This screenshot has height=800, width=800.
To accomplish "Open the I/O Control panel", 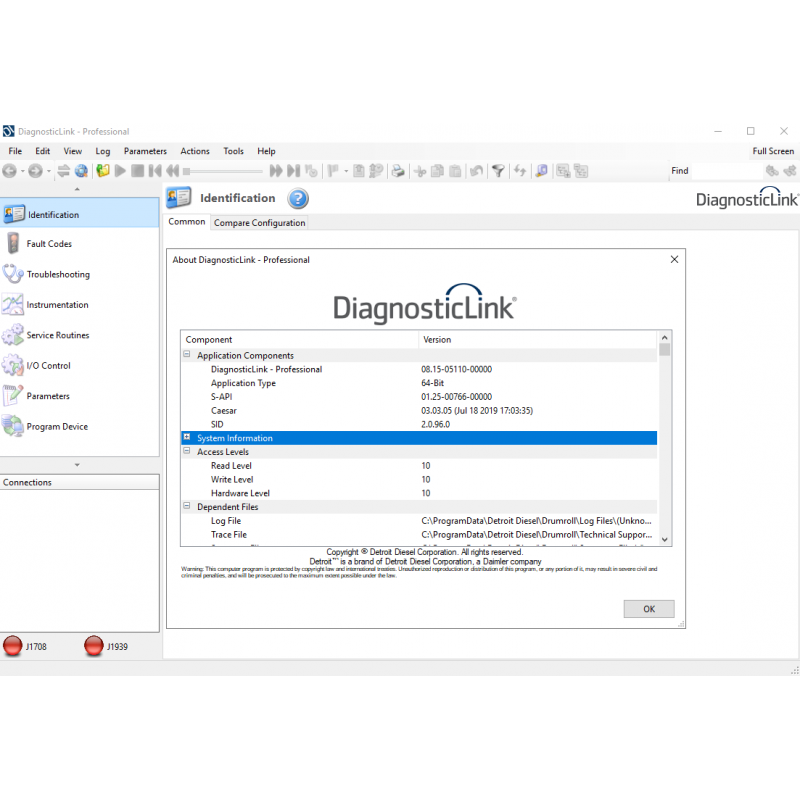I will (48, 366).
